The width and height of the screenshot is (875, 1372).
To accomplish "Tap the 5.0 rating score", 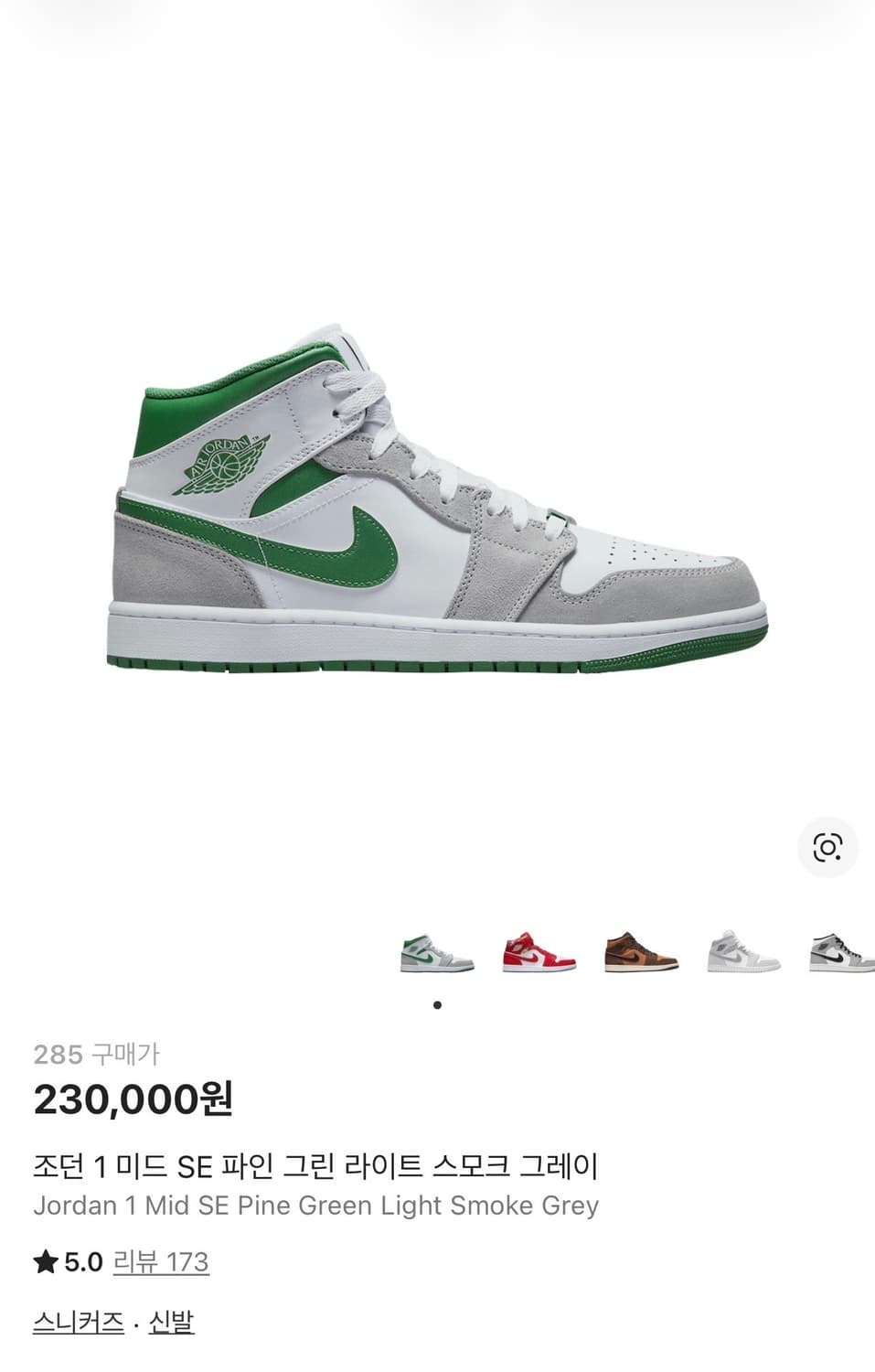I will pyautogui.click(x=83, y=1262).
